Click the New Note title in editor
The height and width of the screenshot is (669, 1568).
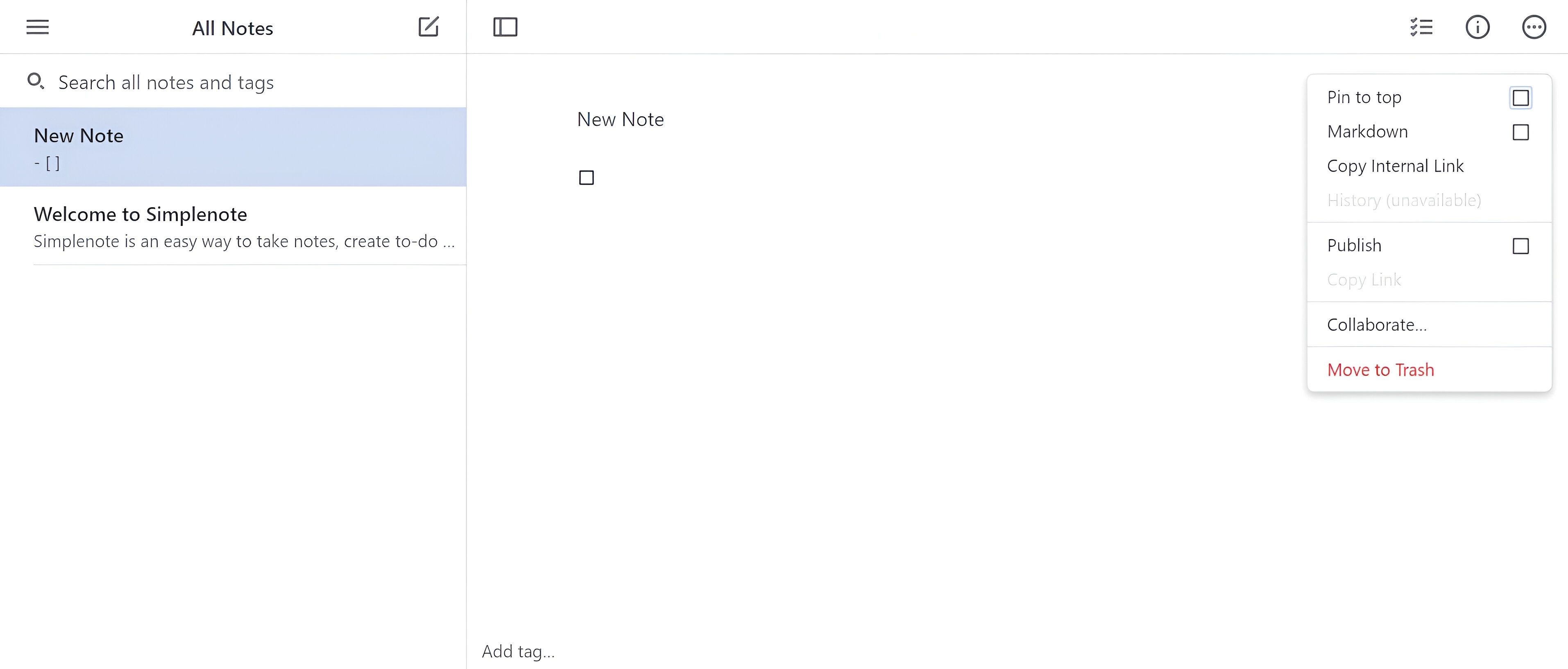620,119
